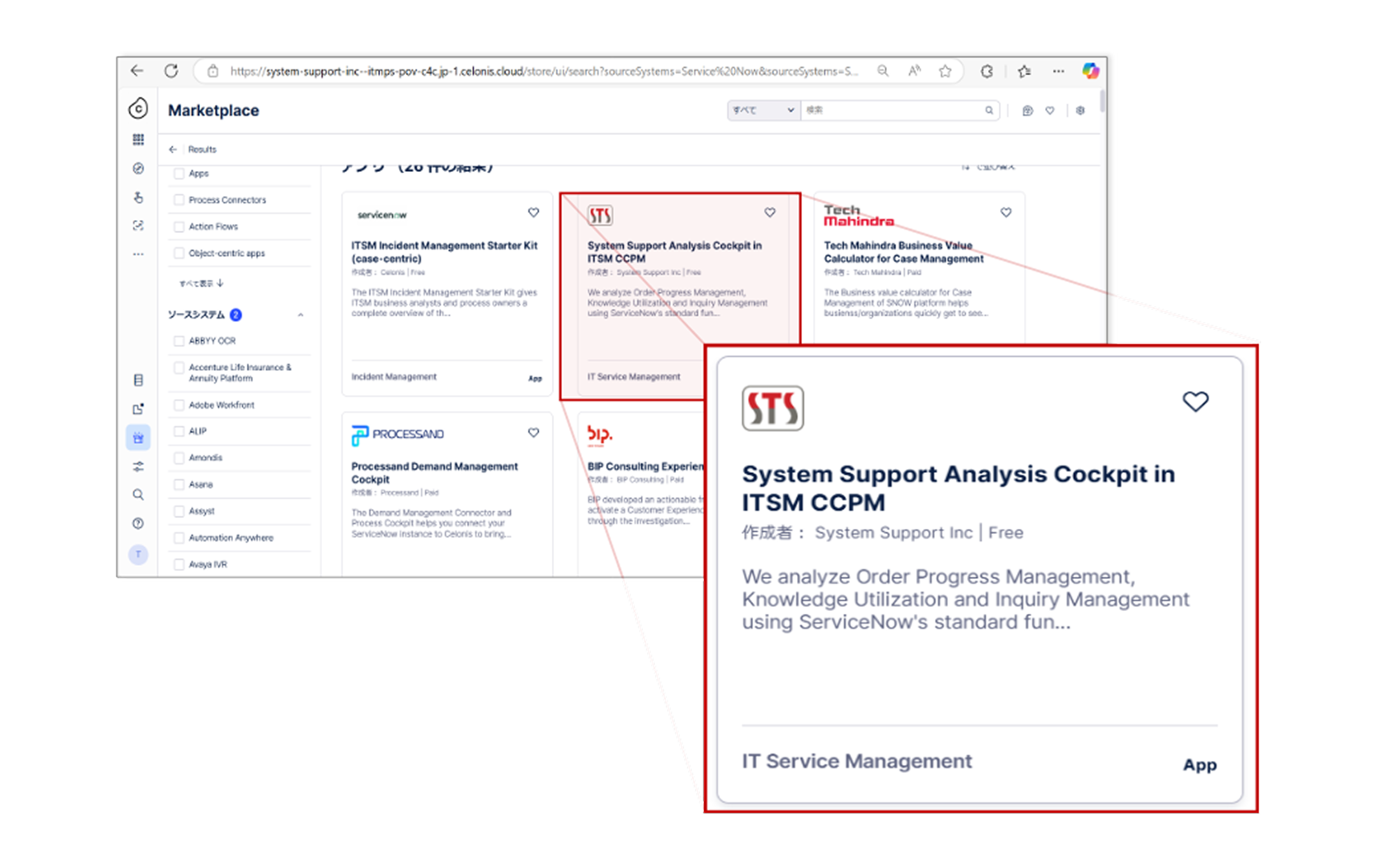Click heart icon on enlarged STS card
The width and height of the screenshot is (1375, 868).
click(1195, 402)
